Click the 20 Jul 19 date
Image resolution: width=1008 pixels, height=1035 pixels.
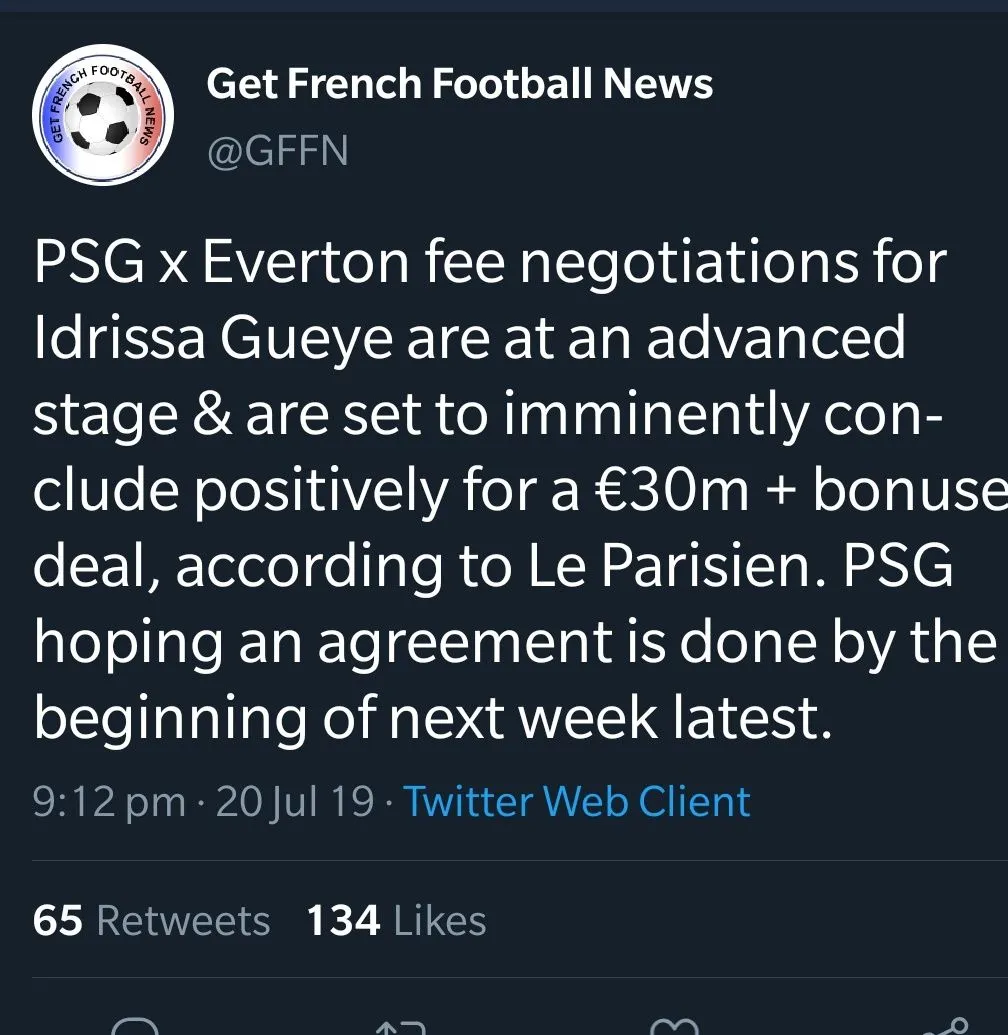(x=295, y=802)
